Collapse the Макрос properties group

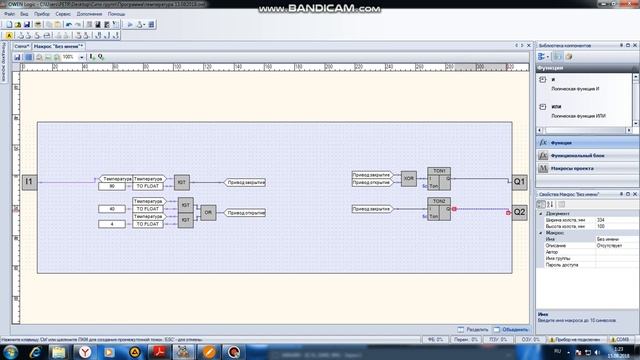541,233
